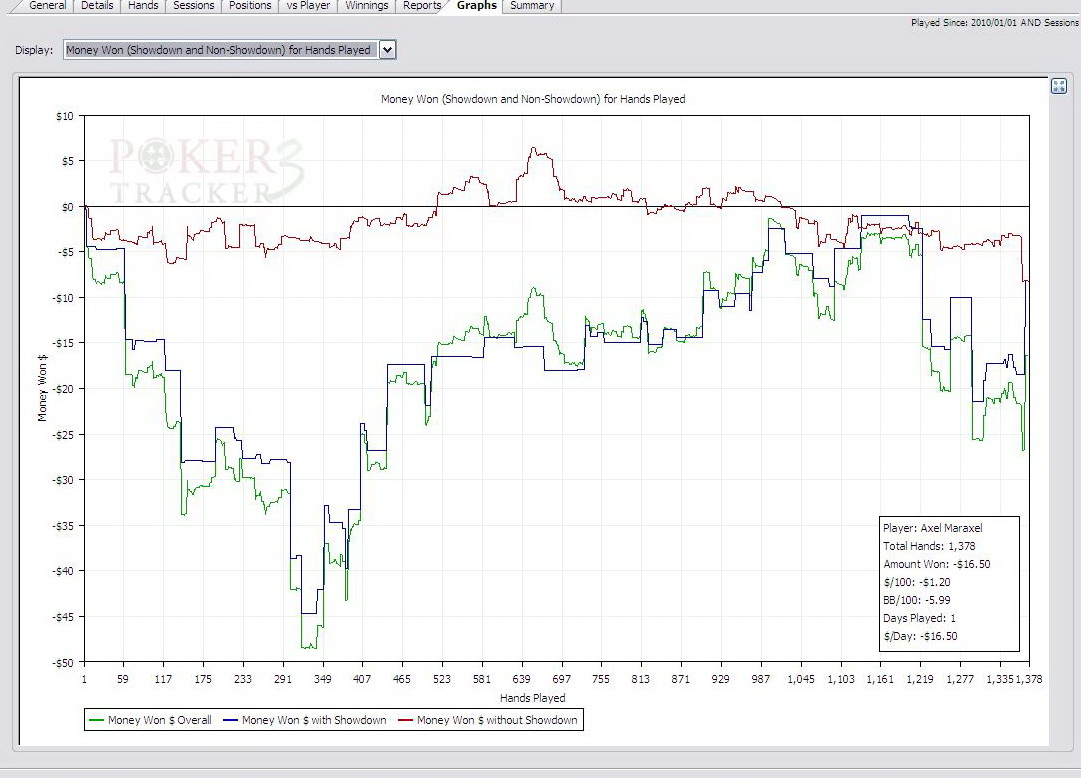Go to the Sessions tab

click(x=193, y=6)
